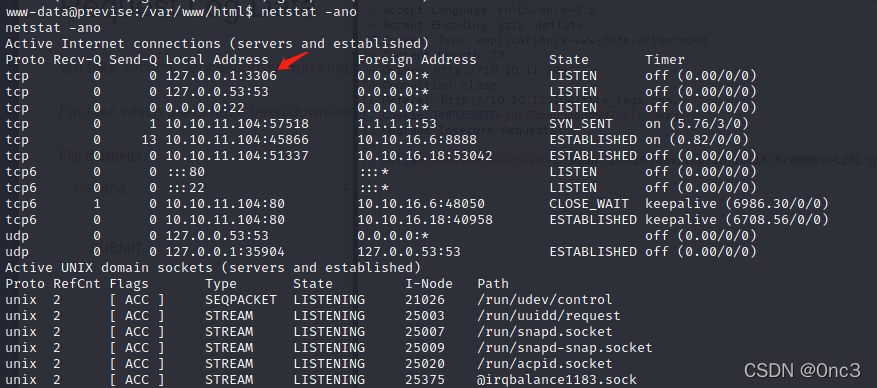Select timer keepalive (6708.56/0/0)

tap(737, 220)
